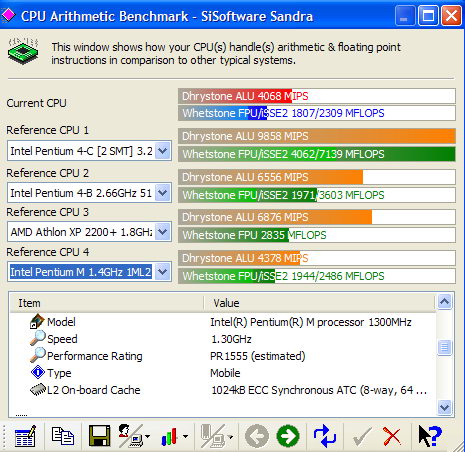
Task: Maximize the Sandra benchmark window
Action: pos(428,15)
